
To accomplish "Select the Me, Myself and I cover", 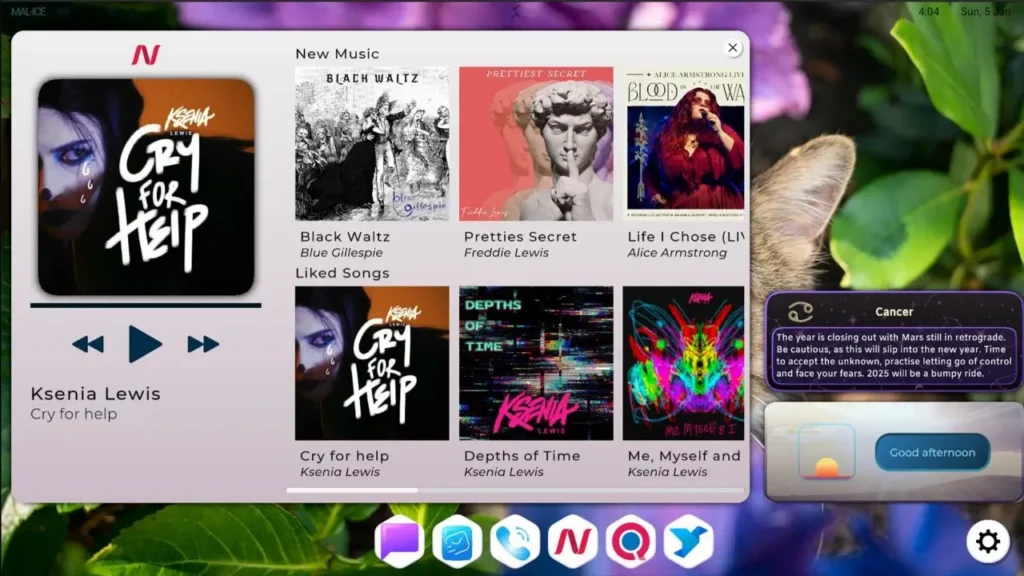I will 683,363.
